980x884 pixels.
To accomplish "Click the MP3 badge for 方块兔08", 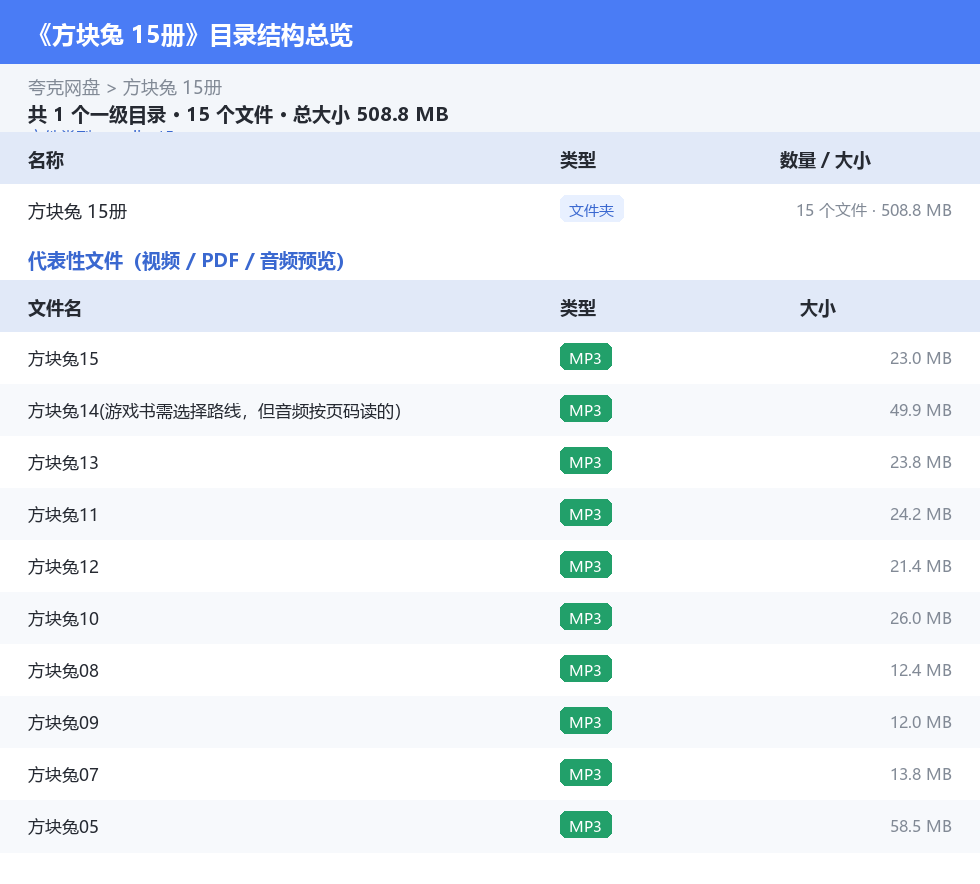I will (x=586, y=670).
